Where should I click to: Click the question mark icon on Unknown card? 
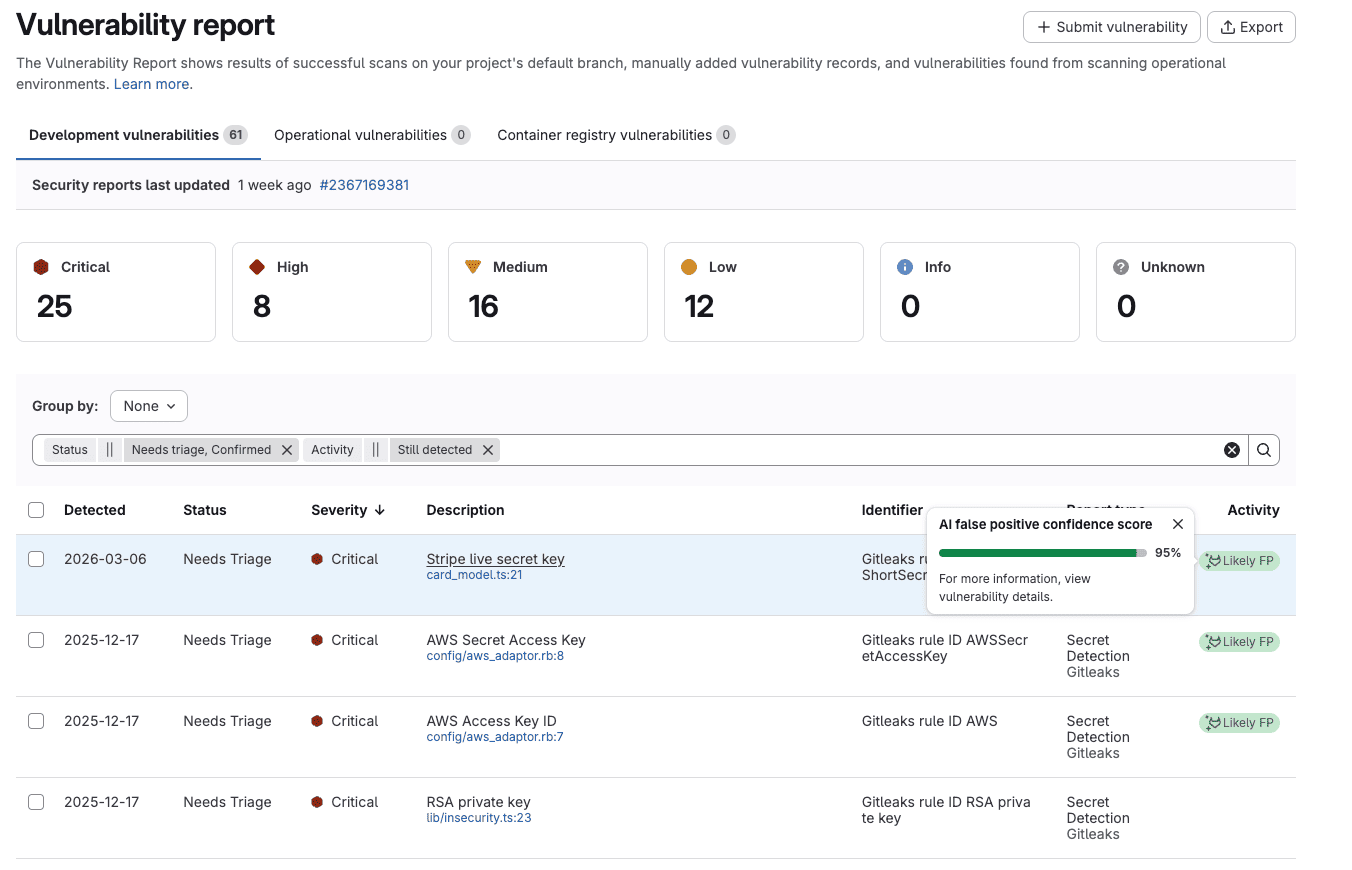(x=1120, y=266)
